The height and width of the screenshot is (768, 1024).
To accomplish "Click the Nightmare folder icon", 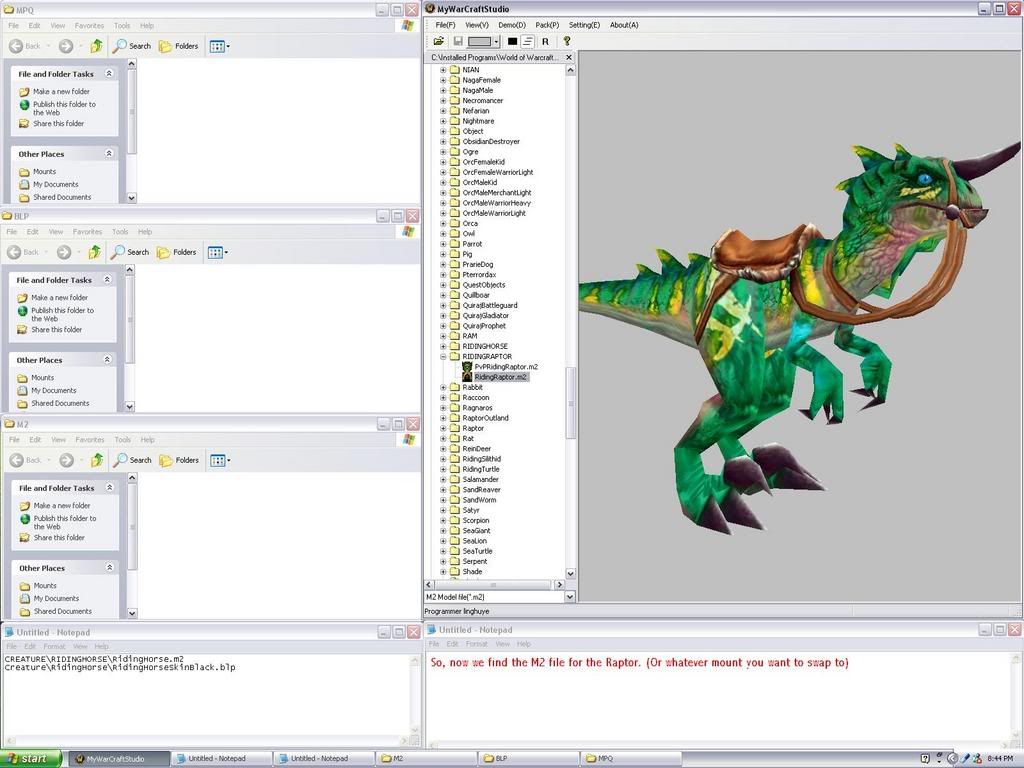I will 455,121.
